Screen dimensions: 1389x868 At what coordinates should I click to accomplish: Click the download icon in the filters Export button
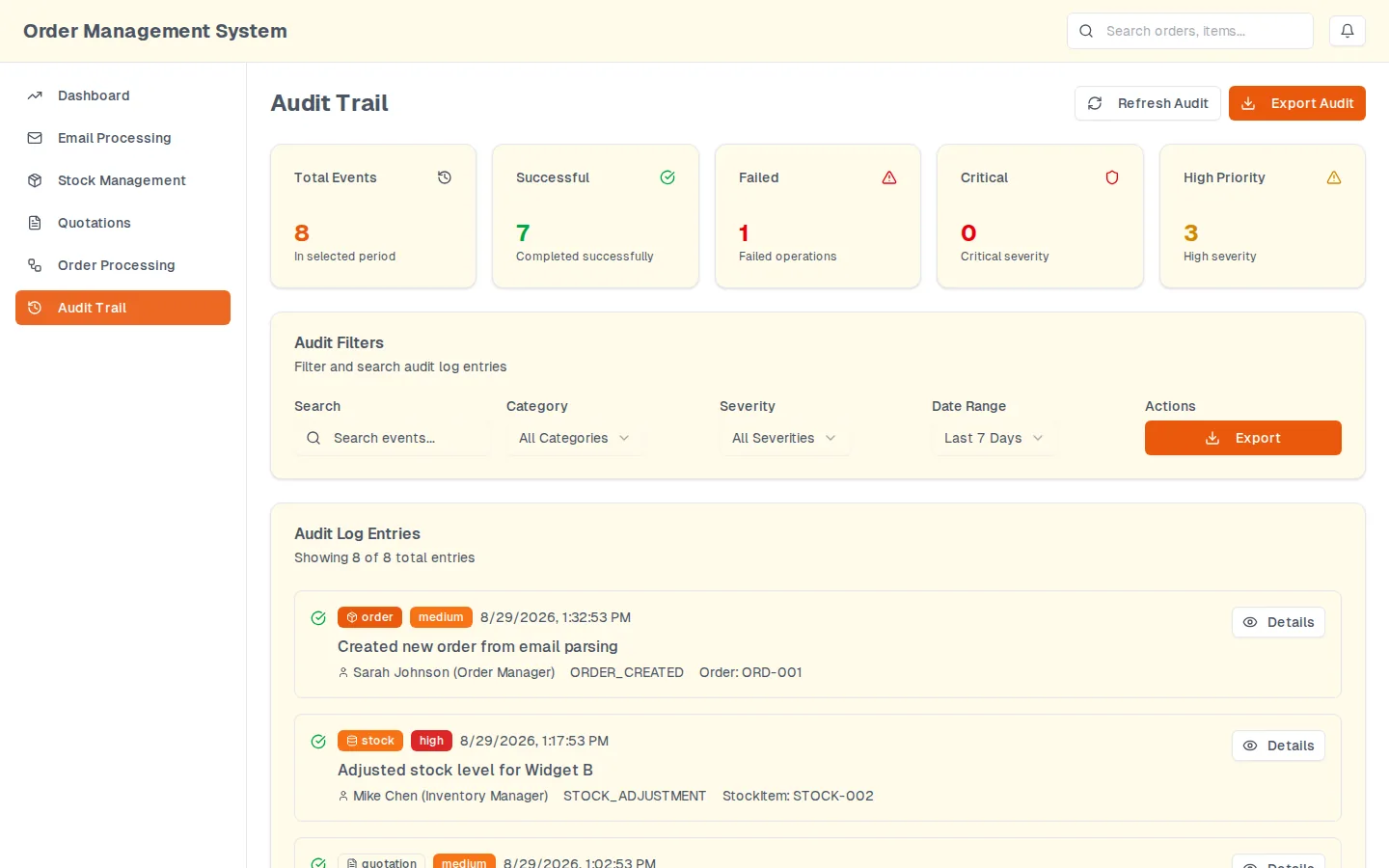(1212, 438)
